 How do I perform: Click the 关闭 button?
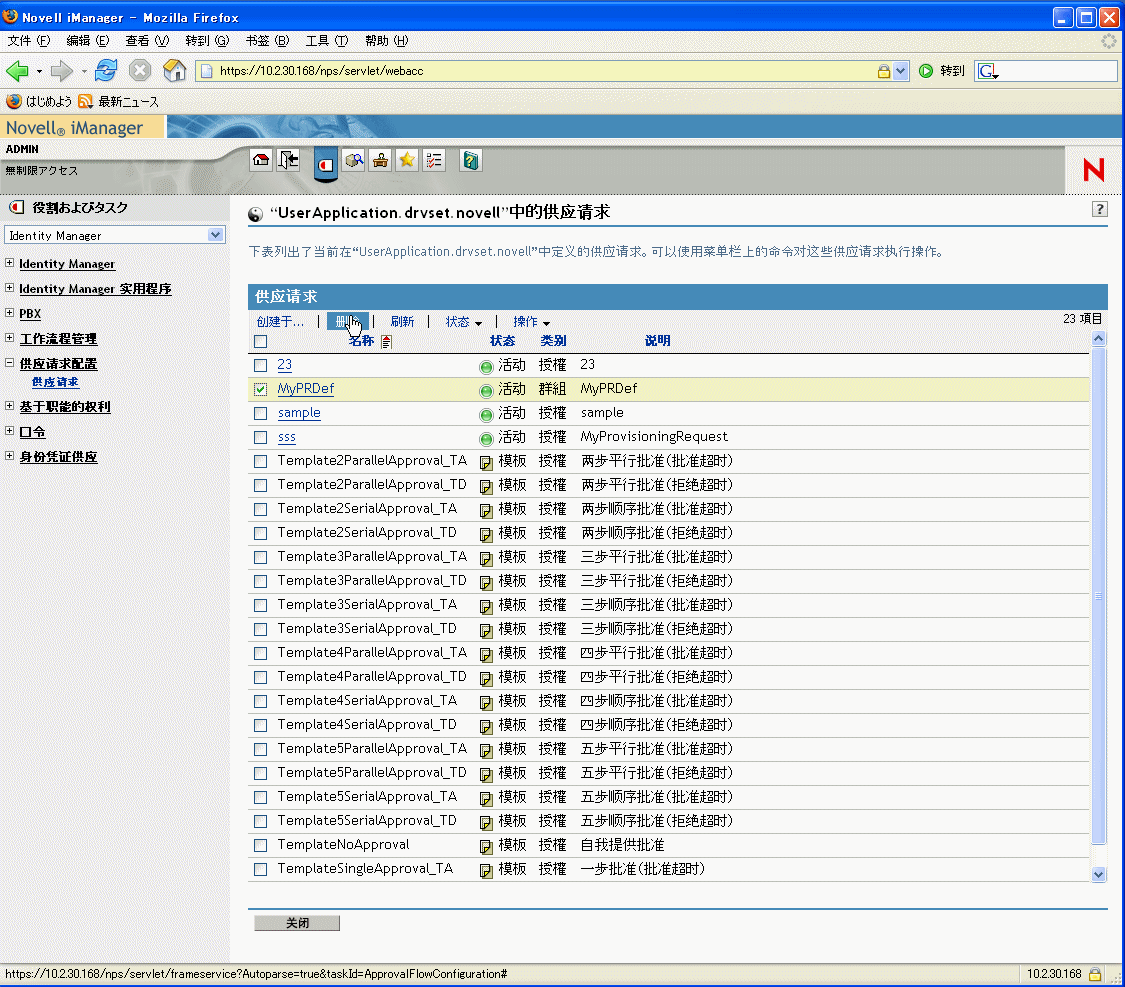[297, 923]
